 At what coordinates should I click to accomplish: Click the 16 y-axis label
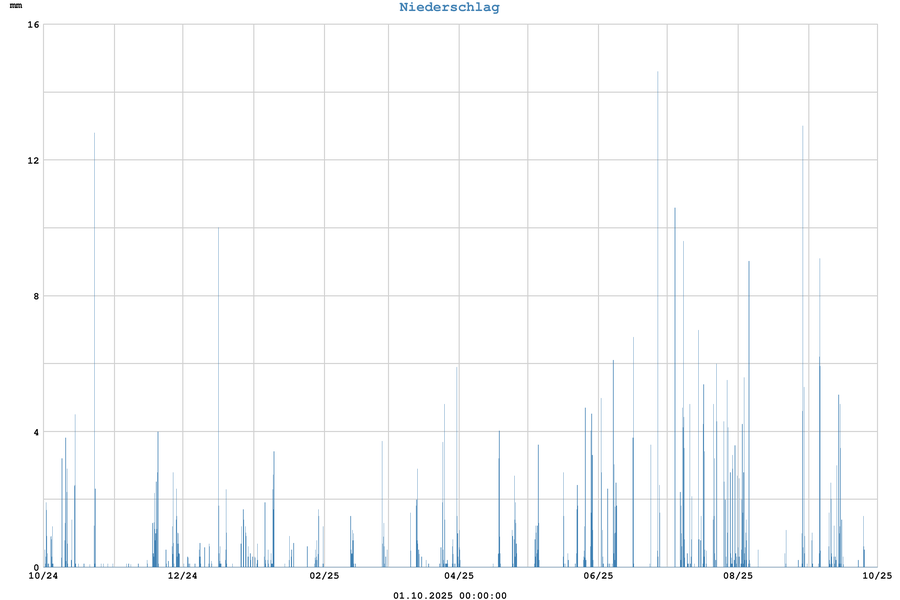coord(33,25)
